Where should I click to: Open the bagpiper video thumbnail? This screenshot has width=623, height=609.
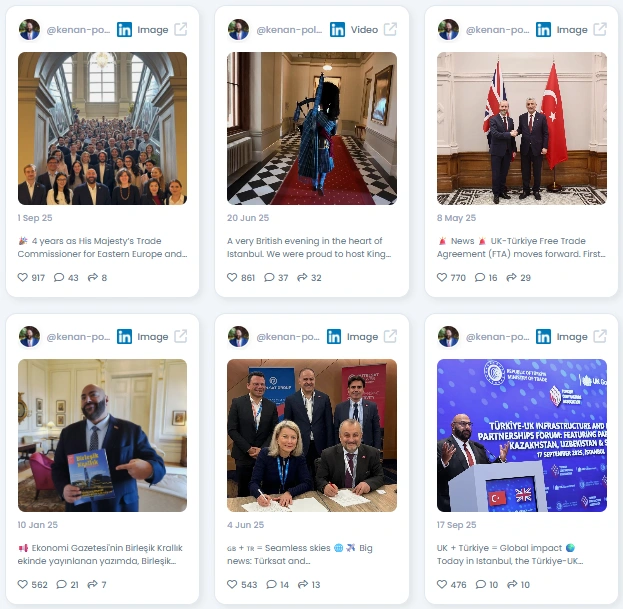[312, 128]
